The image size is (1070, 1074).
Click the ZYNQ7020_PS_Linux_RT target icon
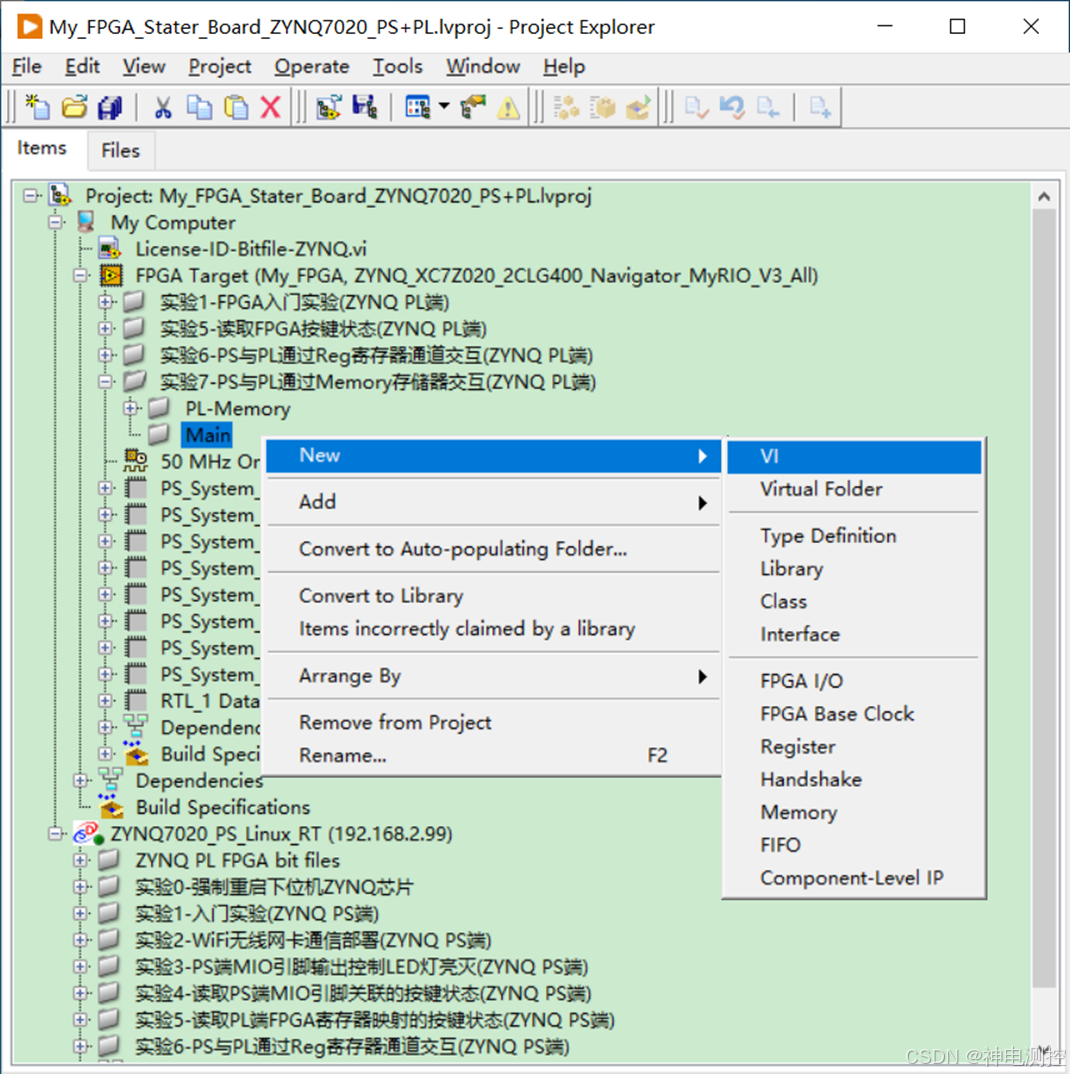coord(88,834)
